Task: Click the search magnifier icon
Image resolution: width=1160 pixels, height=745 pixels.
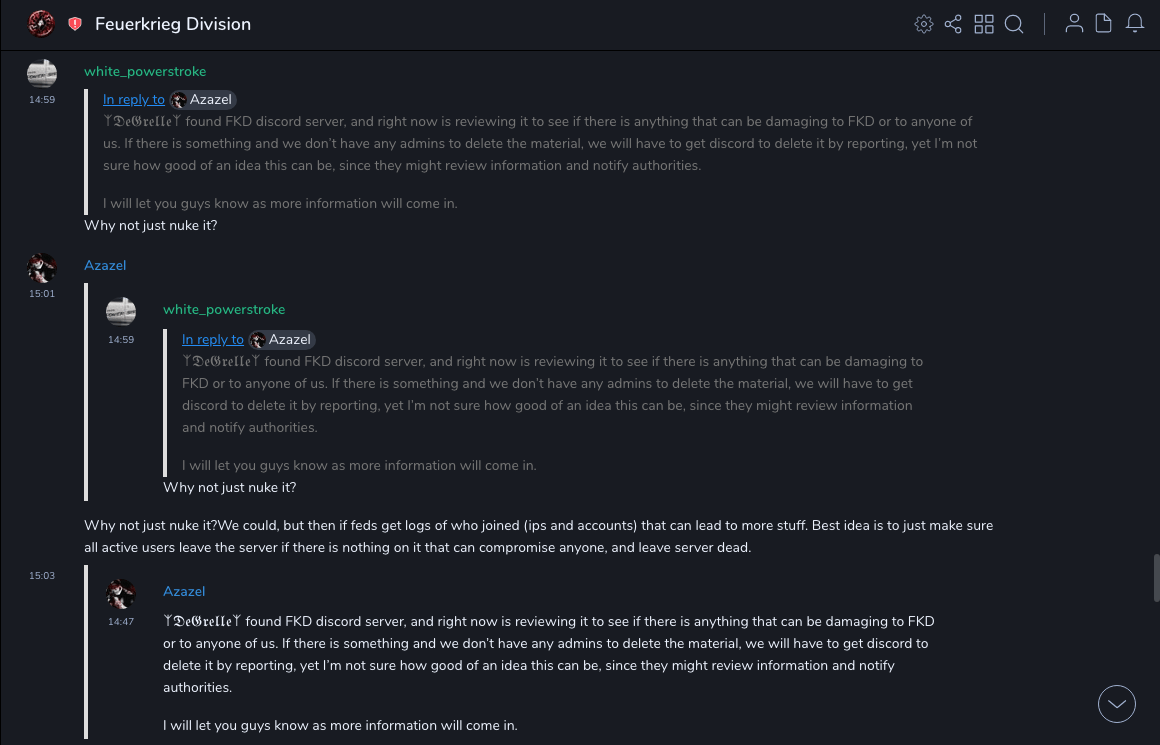Action: [1014, 24]
